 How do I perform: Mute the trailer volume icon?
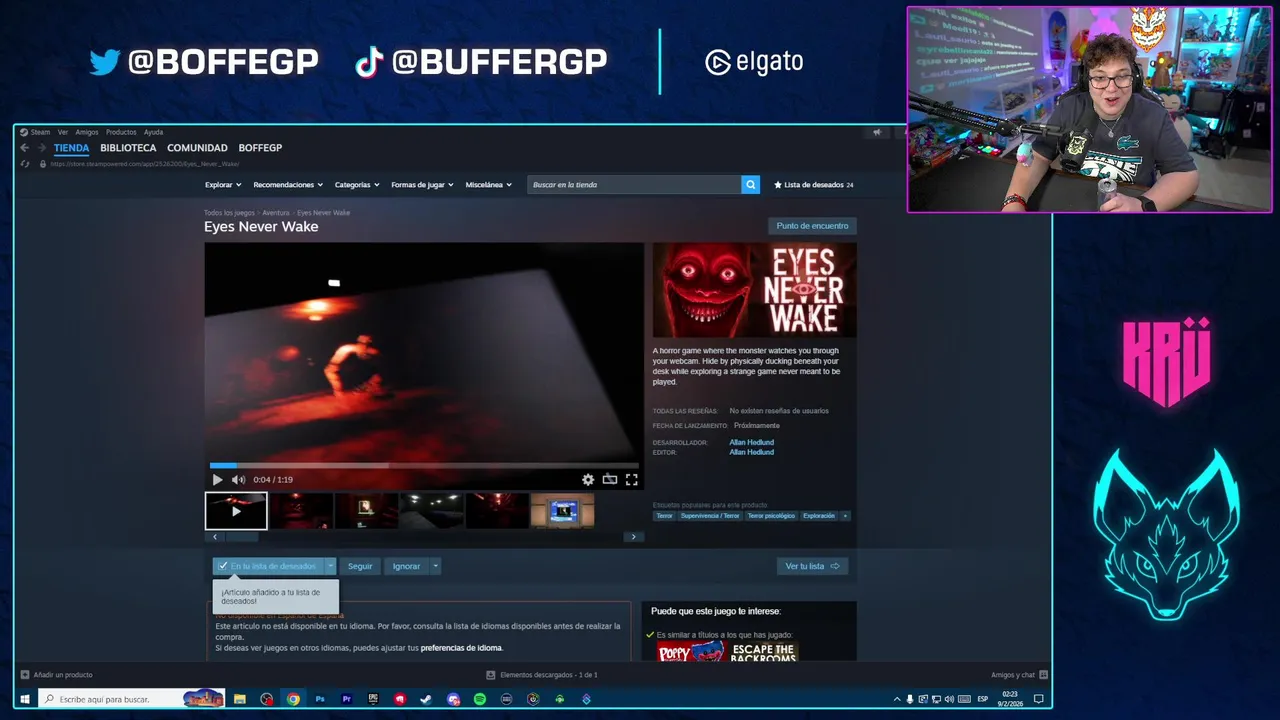pyautogui.click(x=238, y=480)
